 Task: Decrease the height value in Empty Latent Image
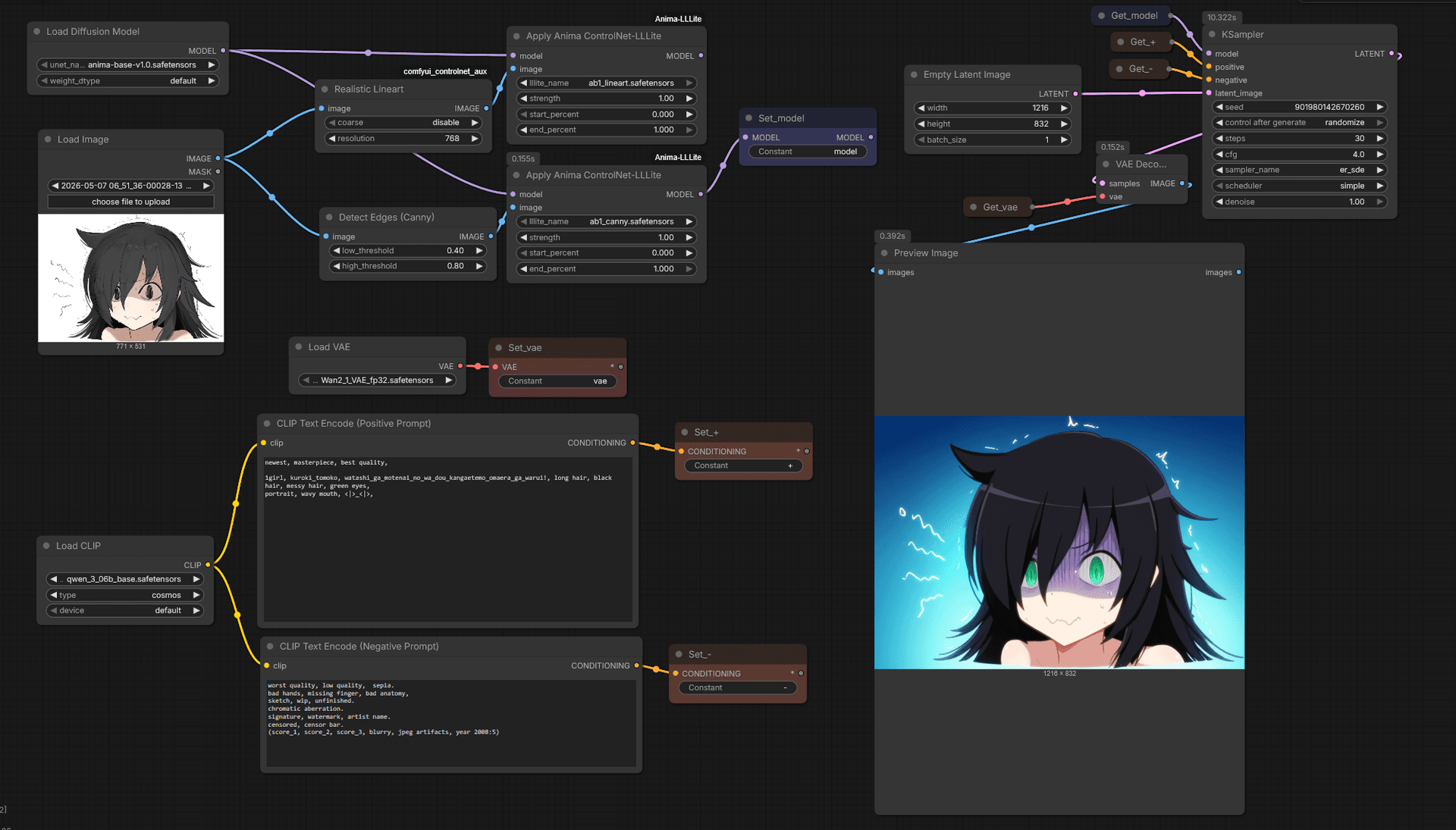[x=921, y=124]
